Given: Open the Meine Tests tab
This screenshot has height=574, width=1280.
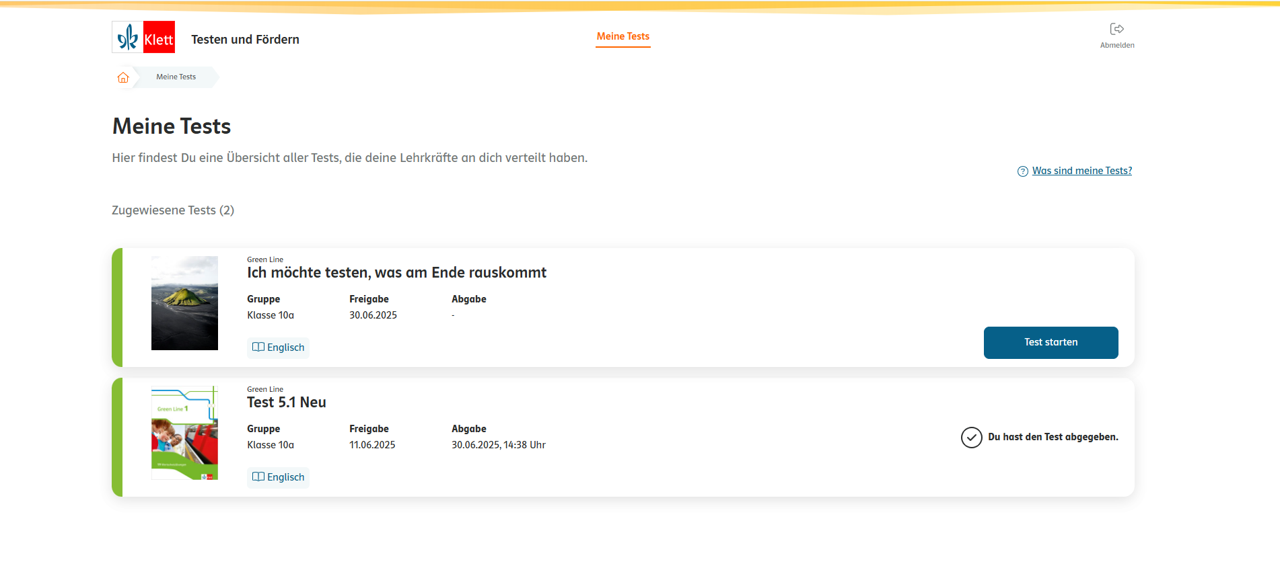Looking at the screenshot, I should [x=623, y=36].
